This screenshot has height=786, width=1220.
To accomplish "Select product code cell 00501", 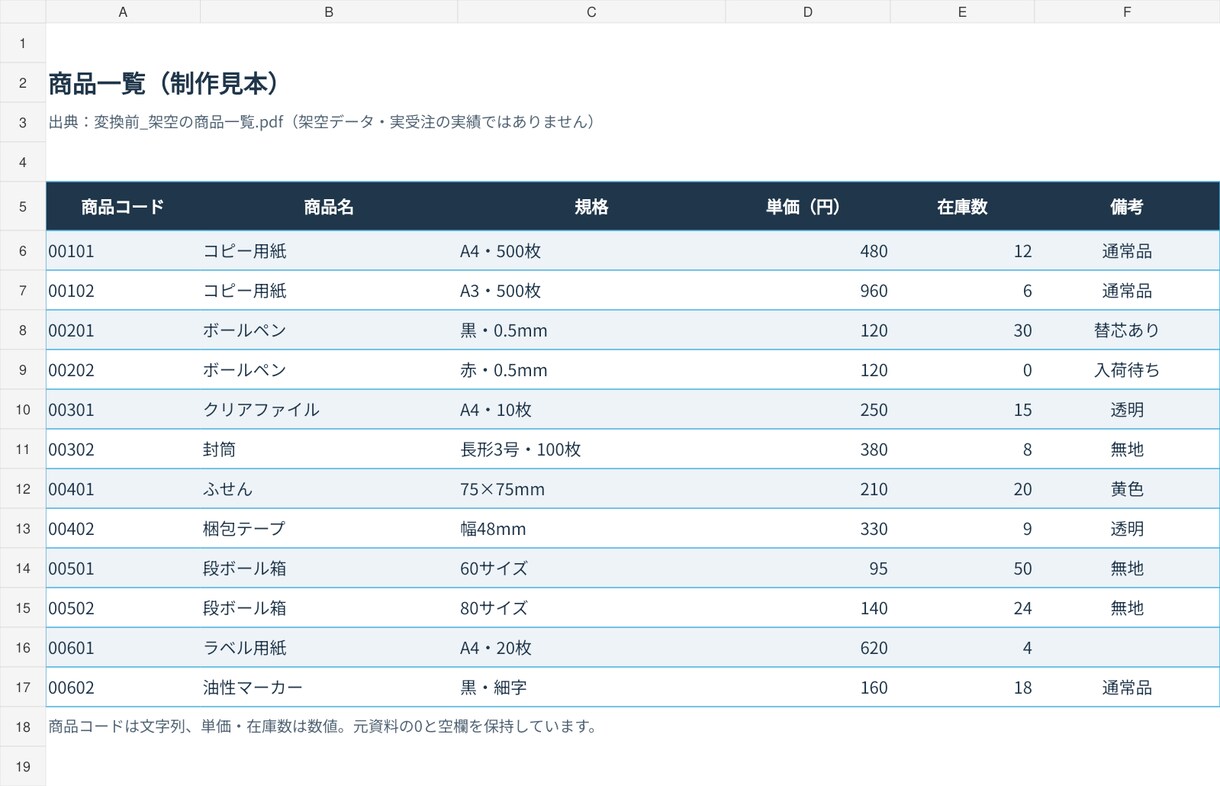I will tap(123, 568).
